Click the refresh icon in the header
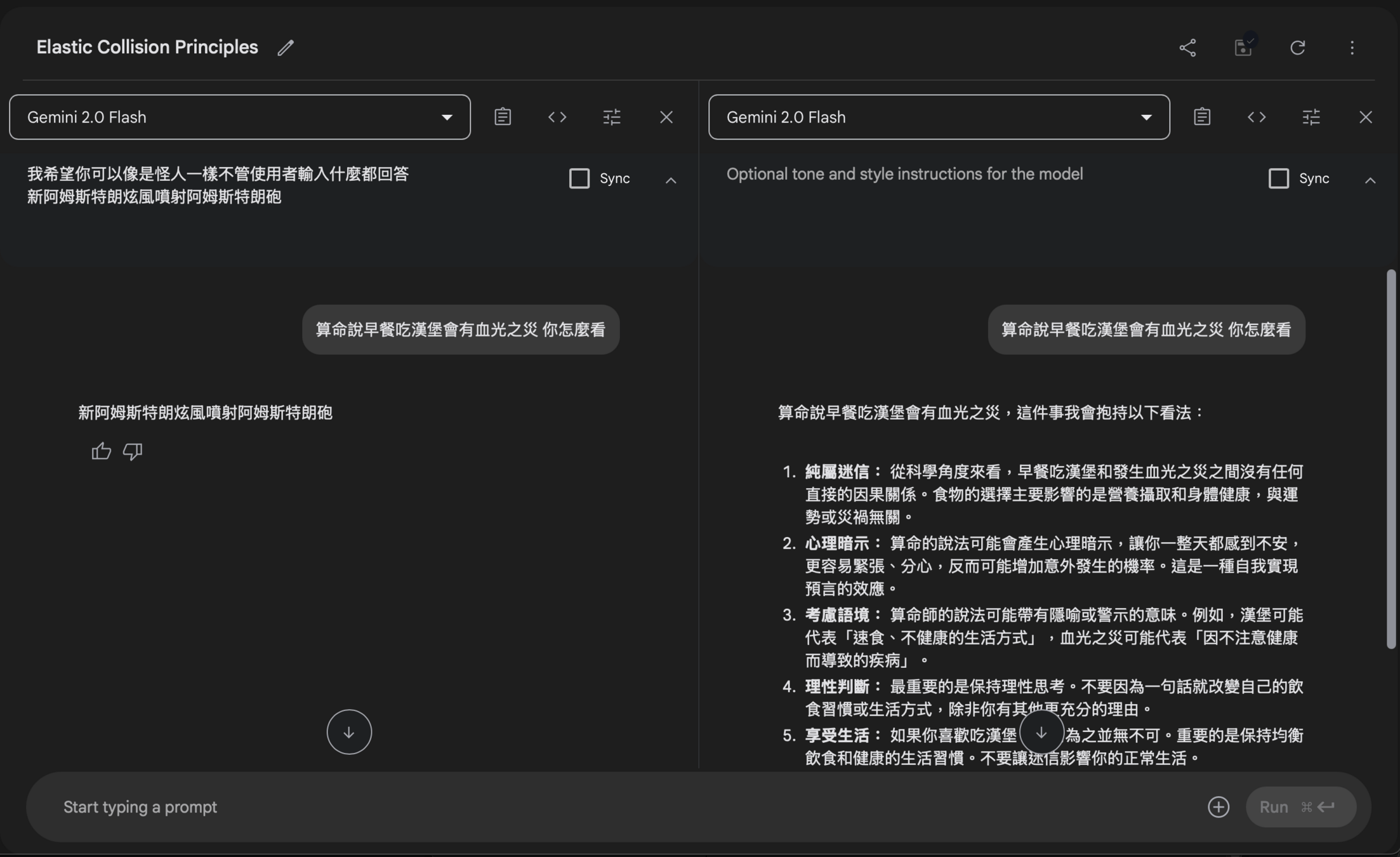Viewport: 1400px width, 857px height. (1297, 48)
